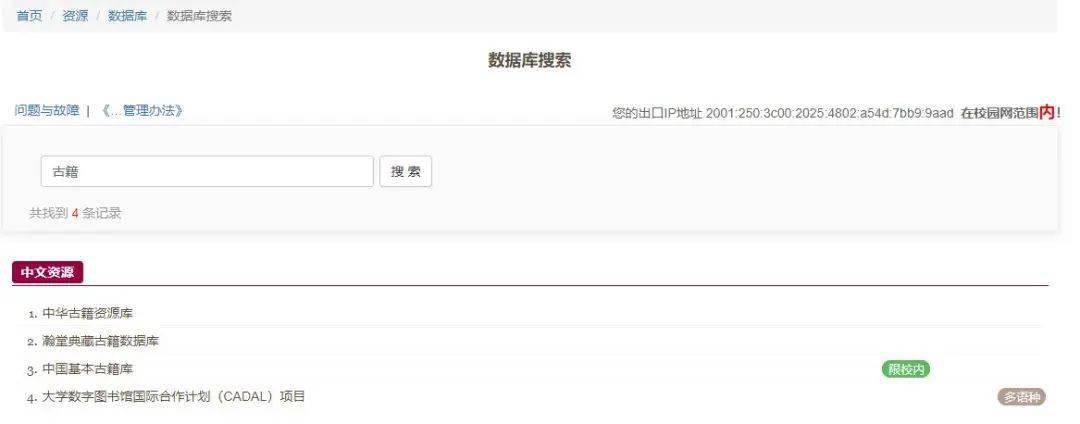Click the 在校园网范围内 status text
The height and width of the screenshot is (424, 1080).
1008,112
